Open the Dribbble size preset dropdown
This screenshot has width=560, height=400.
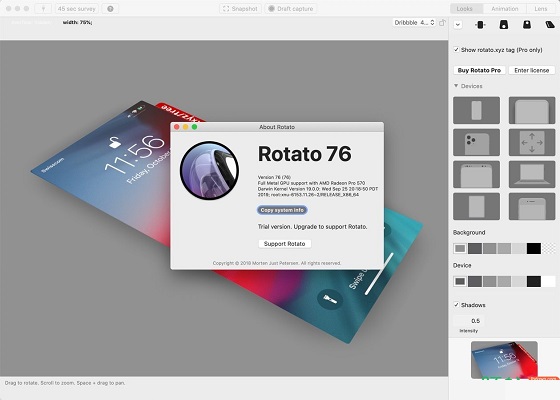[x=414, y=22]
